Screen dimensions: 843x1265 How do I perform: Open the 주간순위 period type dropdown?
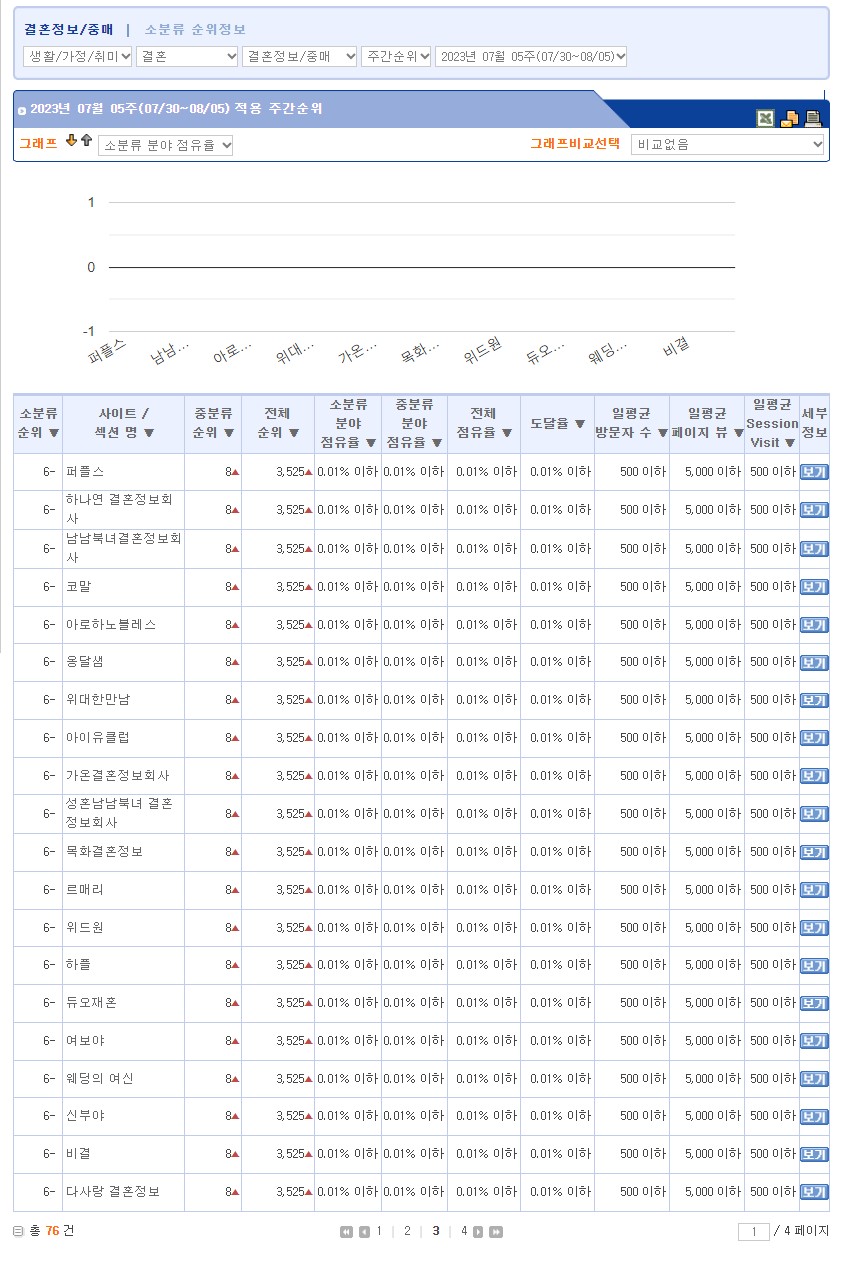[x=396, y=56]
